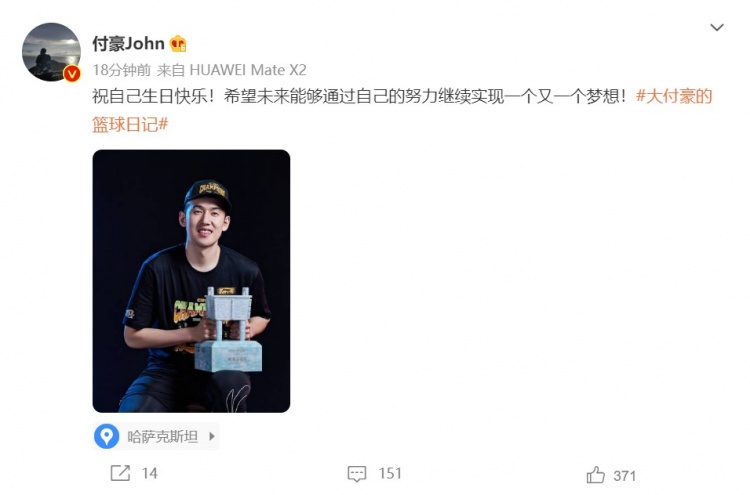The image size is (750, 495).
Task: View the 18分钟前 post timestamp
Action: coord(121,70)
